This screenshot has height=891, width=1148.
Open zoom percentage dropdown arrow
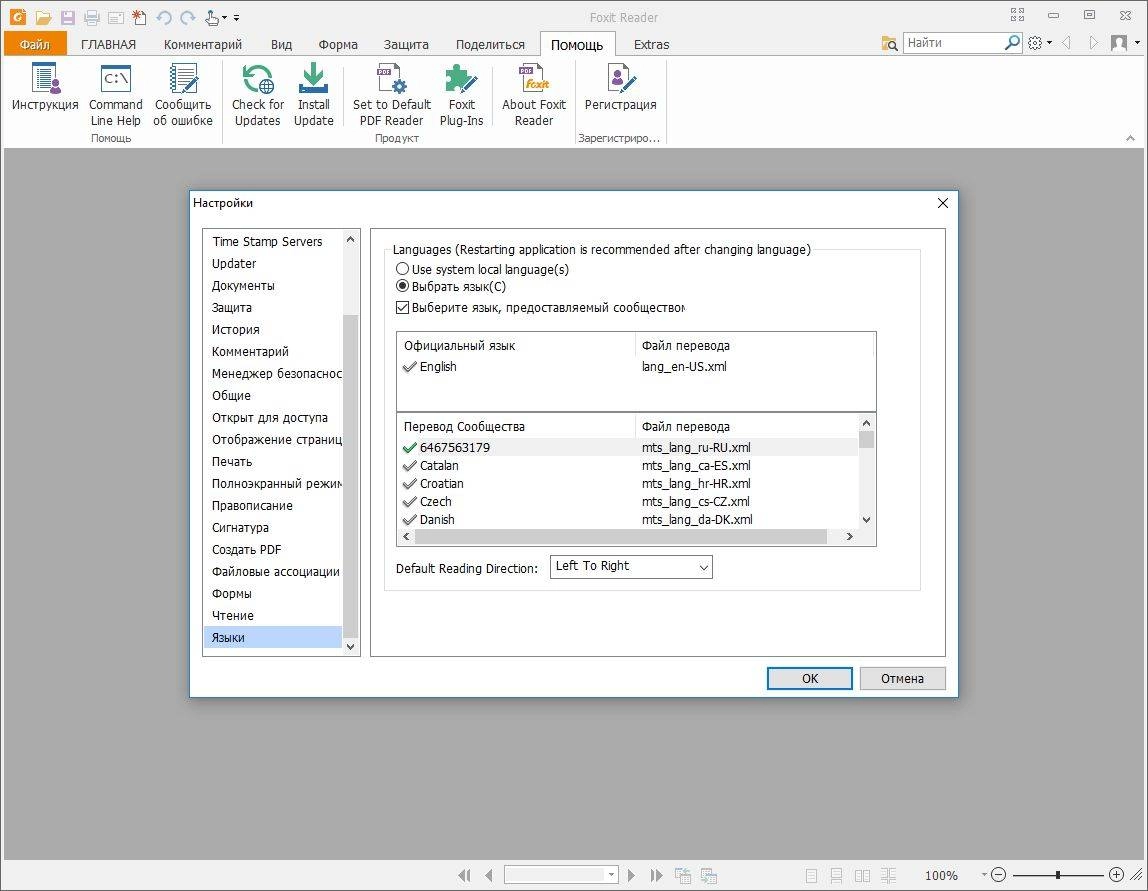[983, 875]
